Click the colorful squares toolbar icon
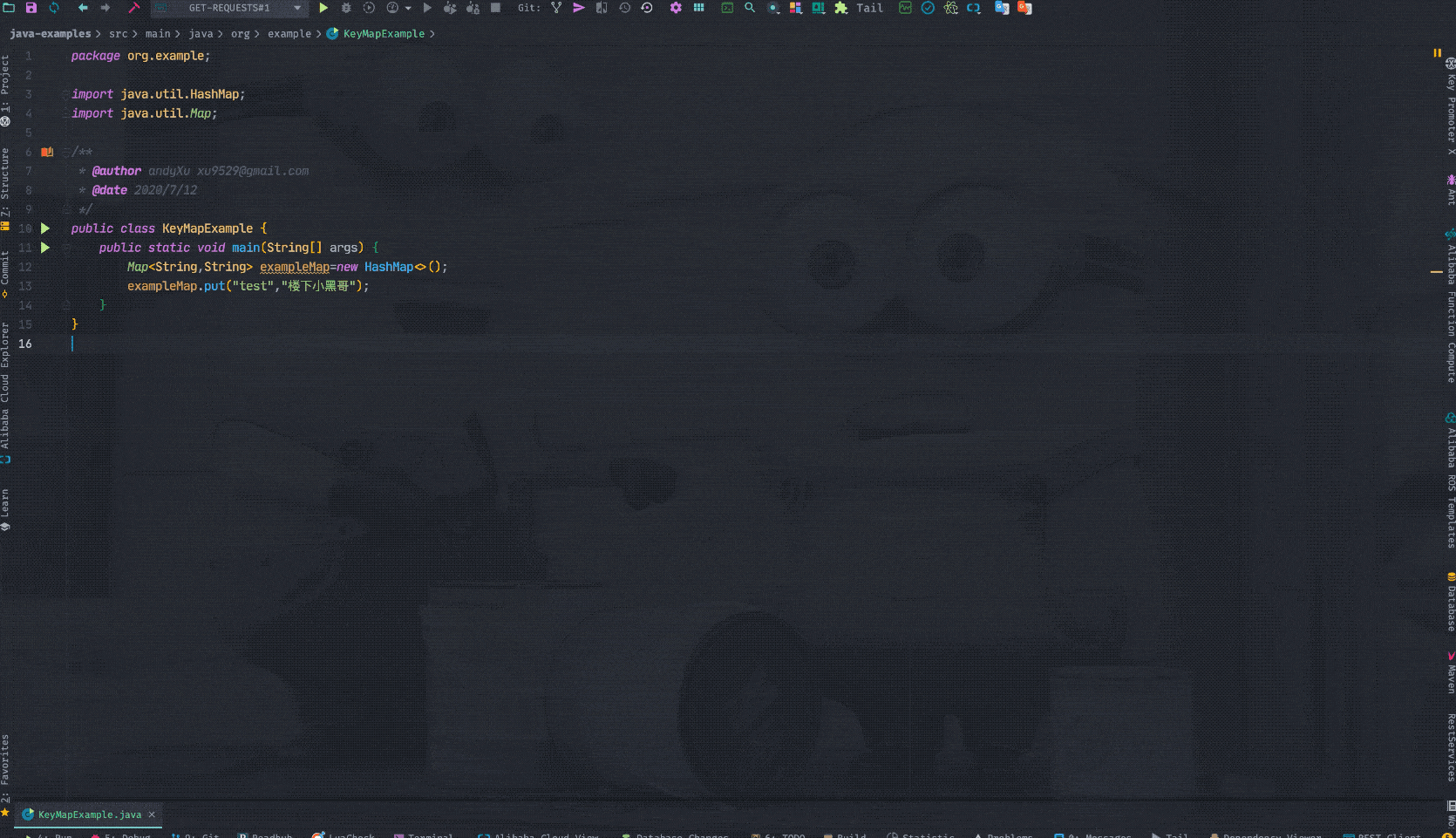1456x838 pixels. tap(795, 8)
